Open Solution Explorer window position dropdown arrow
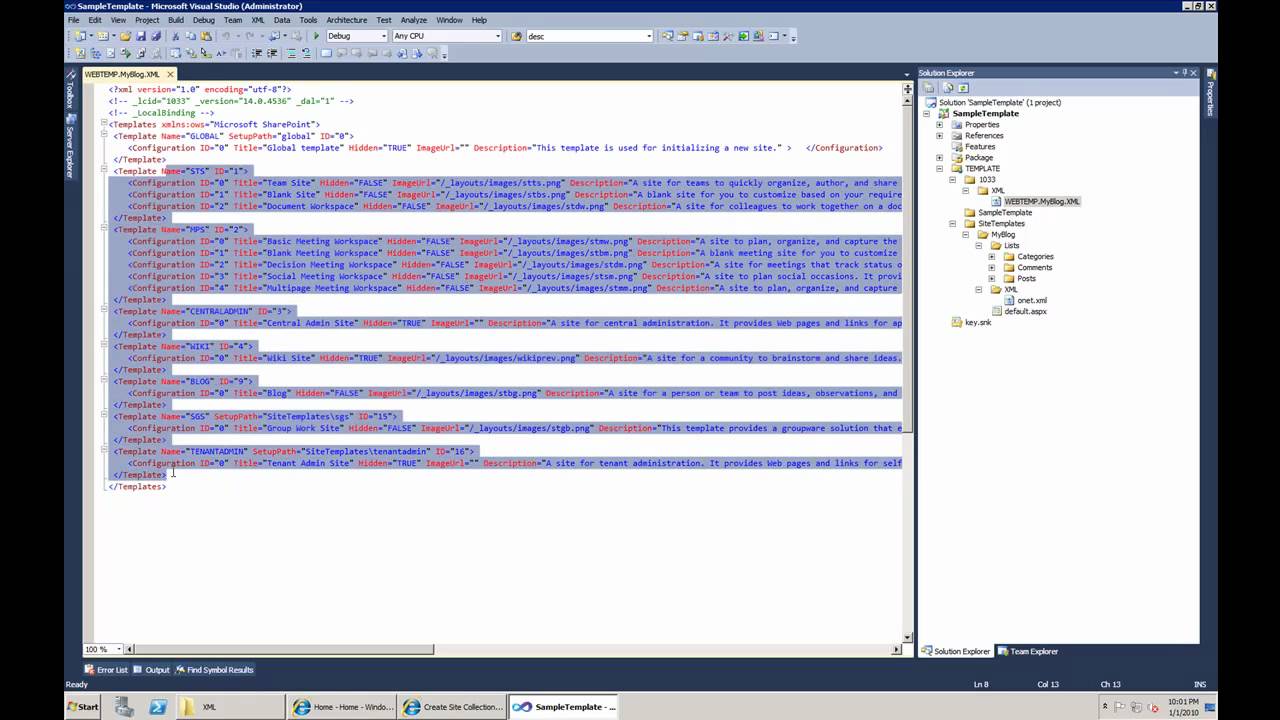Viewport: 1280px width, 720px height. (1175, 73)
